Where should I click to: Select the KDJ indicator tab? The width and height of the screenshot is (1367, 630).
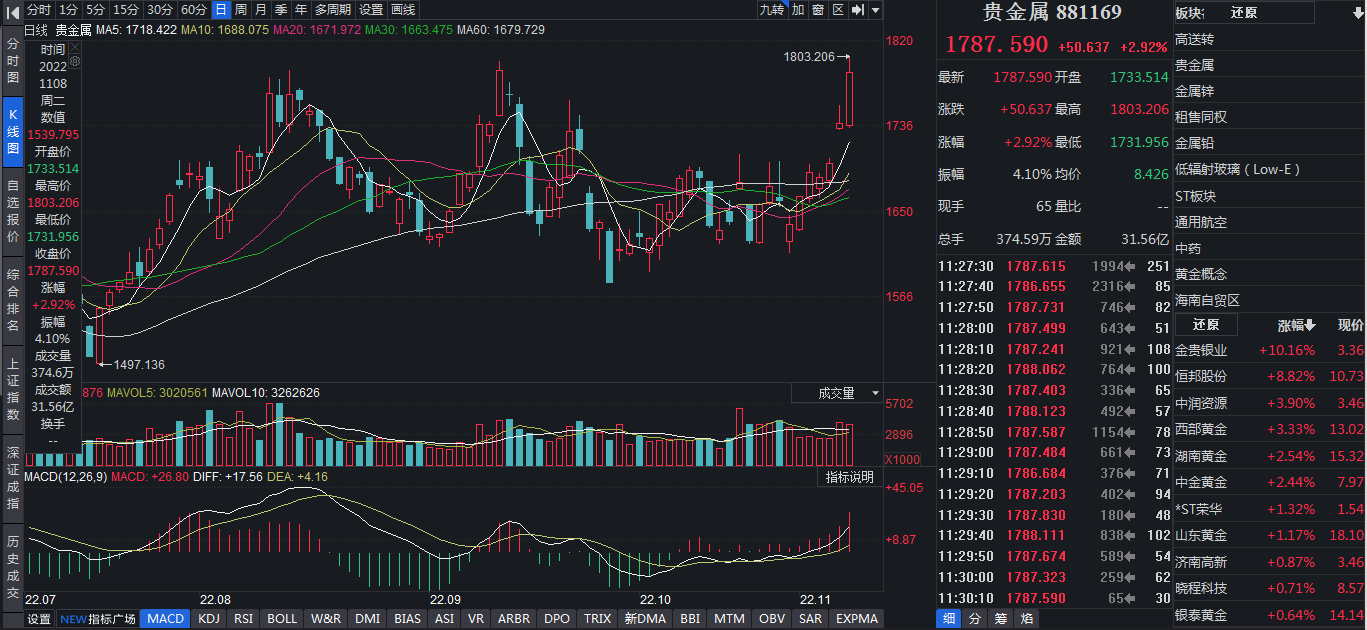pos(209,619)
